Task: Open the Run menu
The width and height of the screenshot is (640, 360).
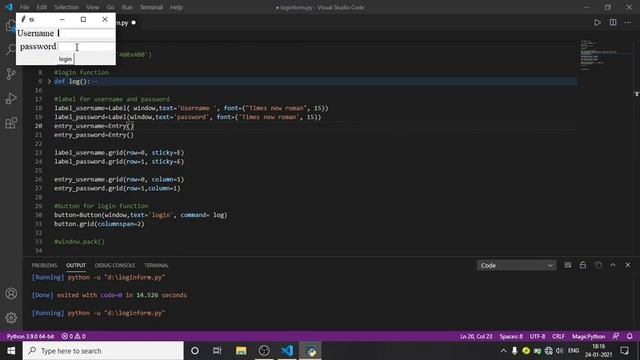Action: (127, 7)
